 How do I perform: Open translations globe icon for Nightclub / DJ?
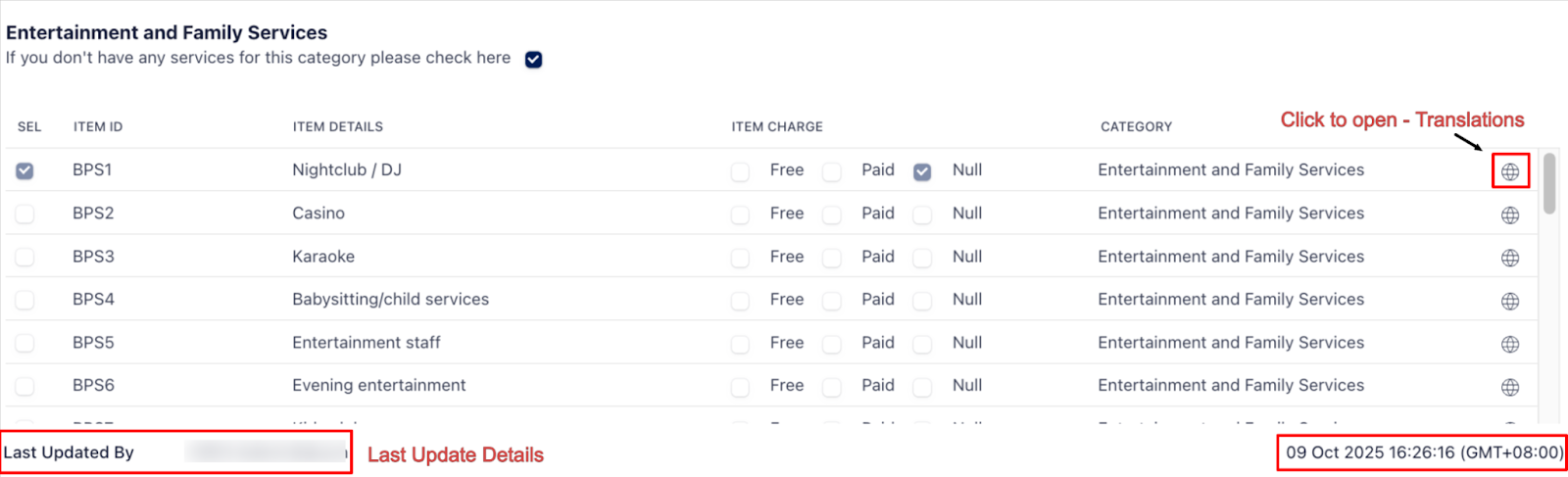(x=1510, y=172)
